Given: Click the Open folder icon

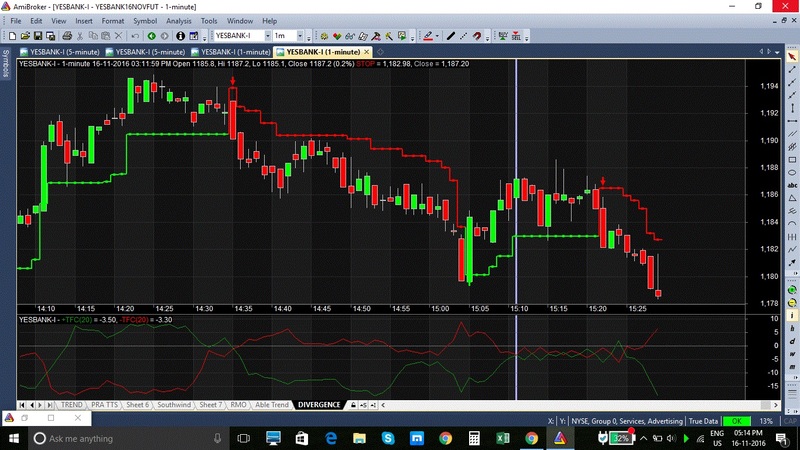Looking at the screenshot, I should coord(25,36).
